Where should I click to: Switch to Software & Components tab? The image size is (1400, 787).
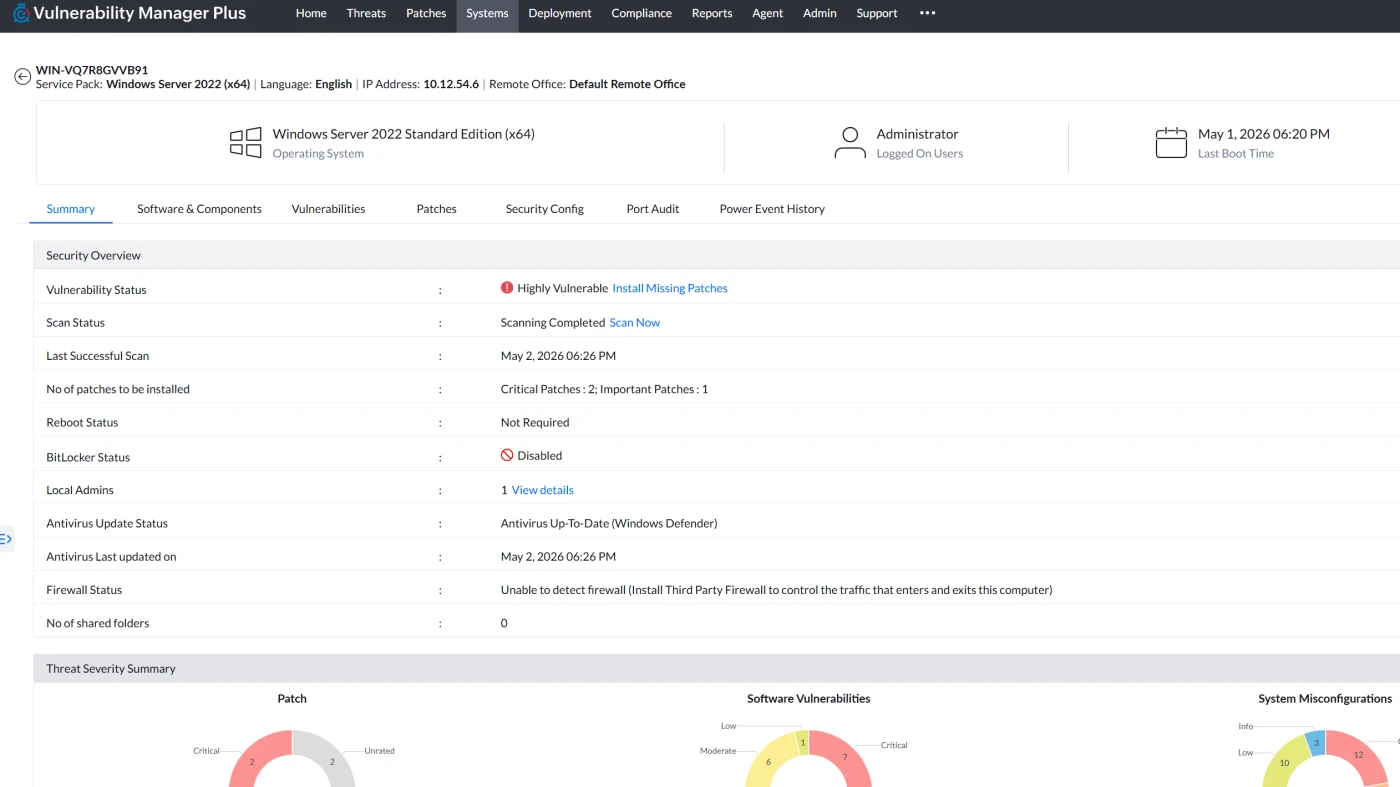pyautogui.click(x=200, y=209)
